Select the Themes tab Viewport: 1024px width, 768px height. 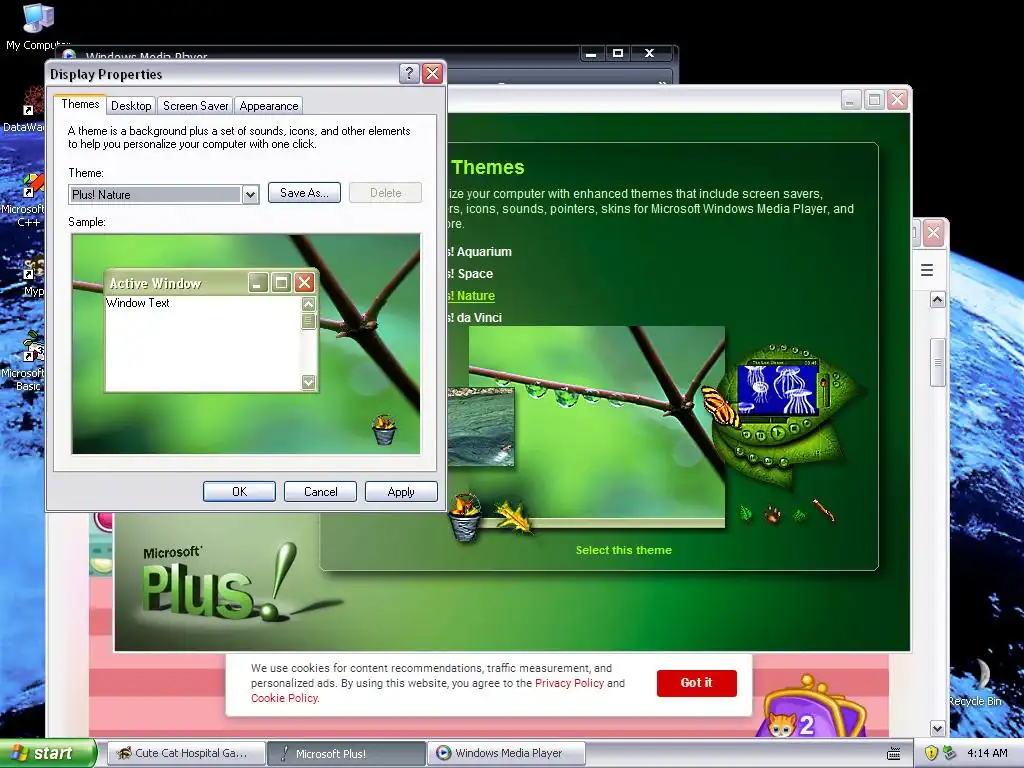coord(80,104)
